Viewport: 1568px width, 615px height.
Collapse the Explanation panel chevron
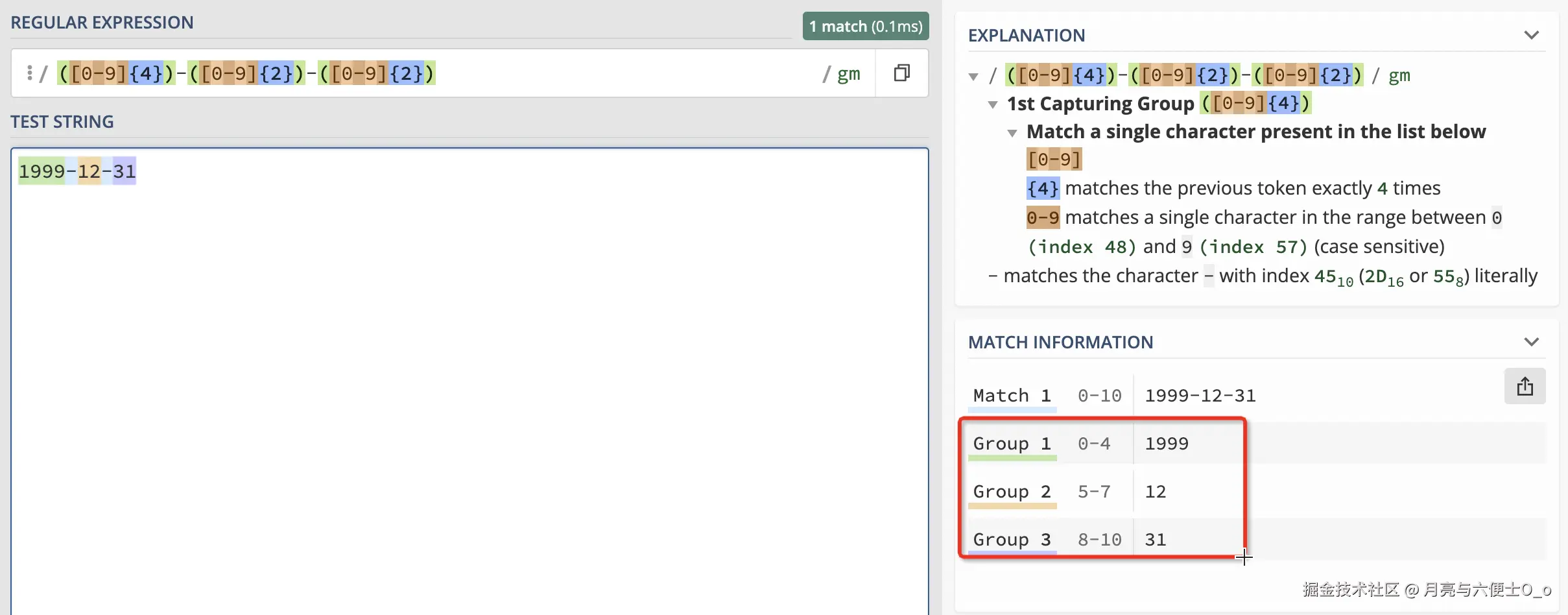click(1531, 35)
